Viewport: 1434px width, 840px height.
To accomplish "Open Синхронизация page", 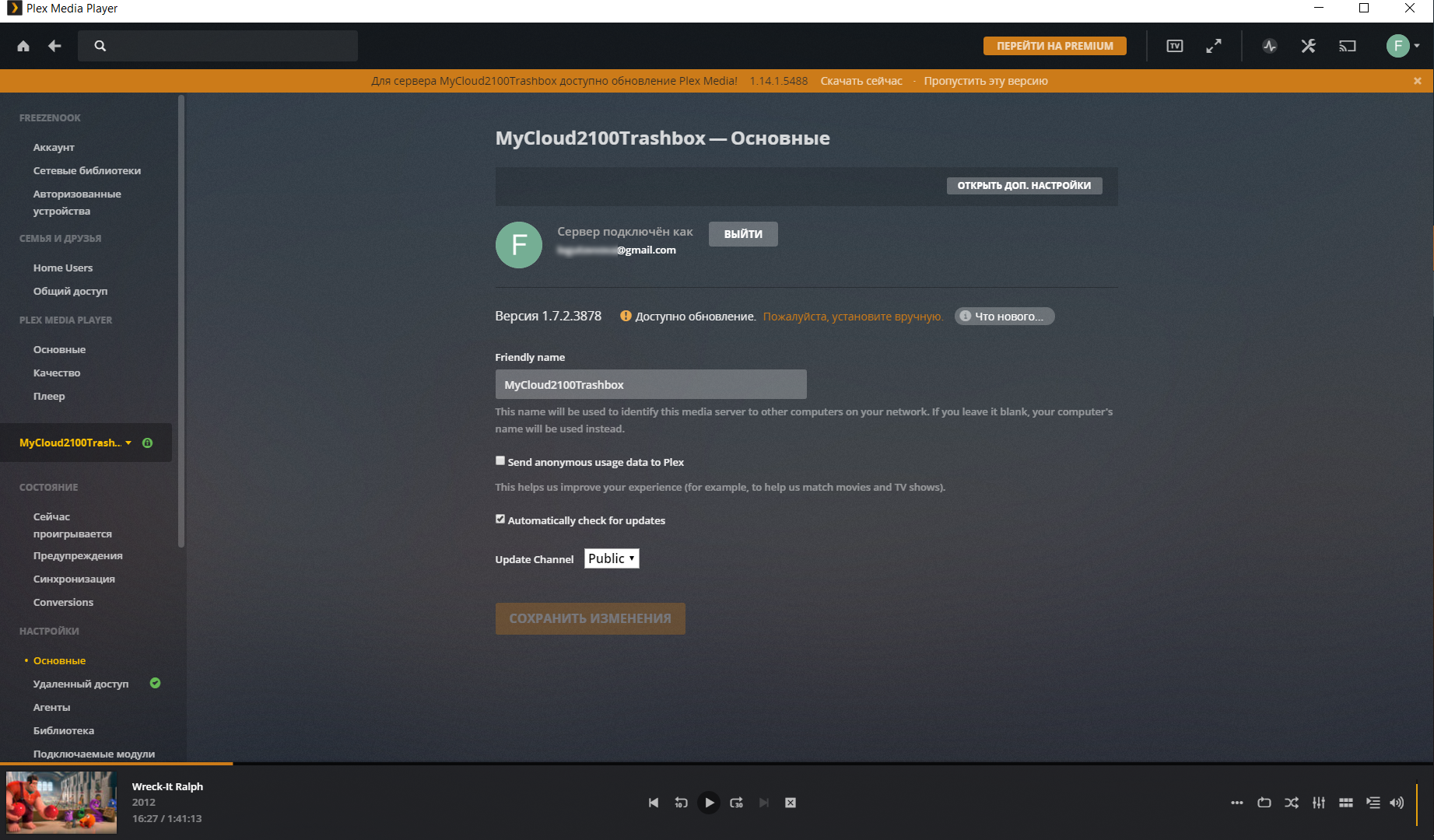I will tap(74, 579).
